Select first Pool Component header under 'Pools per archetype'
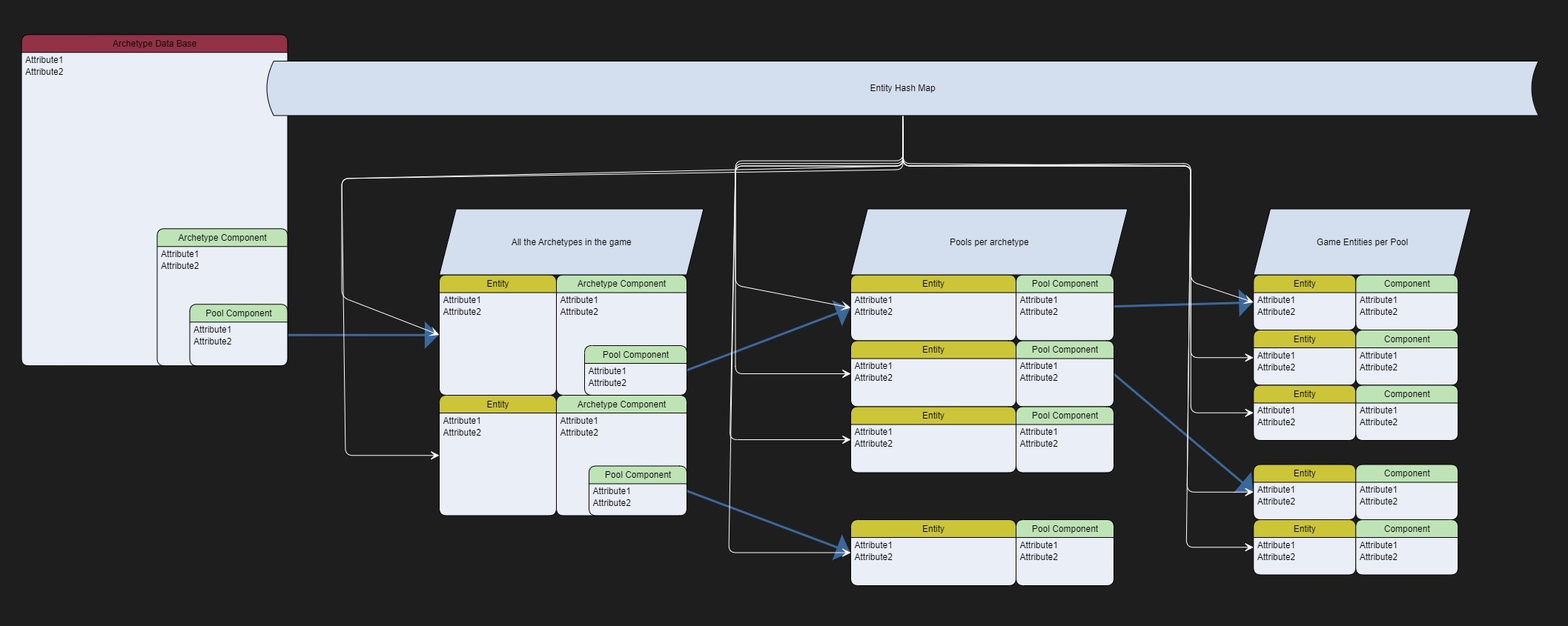The width and height of the screenshot is (1568, 626). coord(1065,284)
